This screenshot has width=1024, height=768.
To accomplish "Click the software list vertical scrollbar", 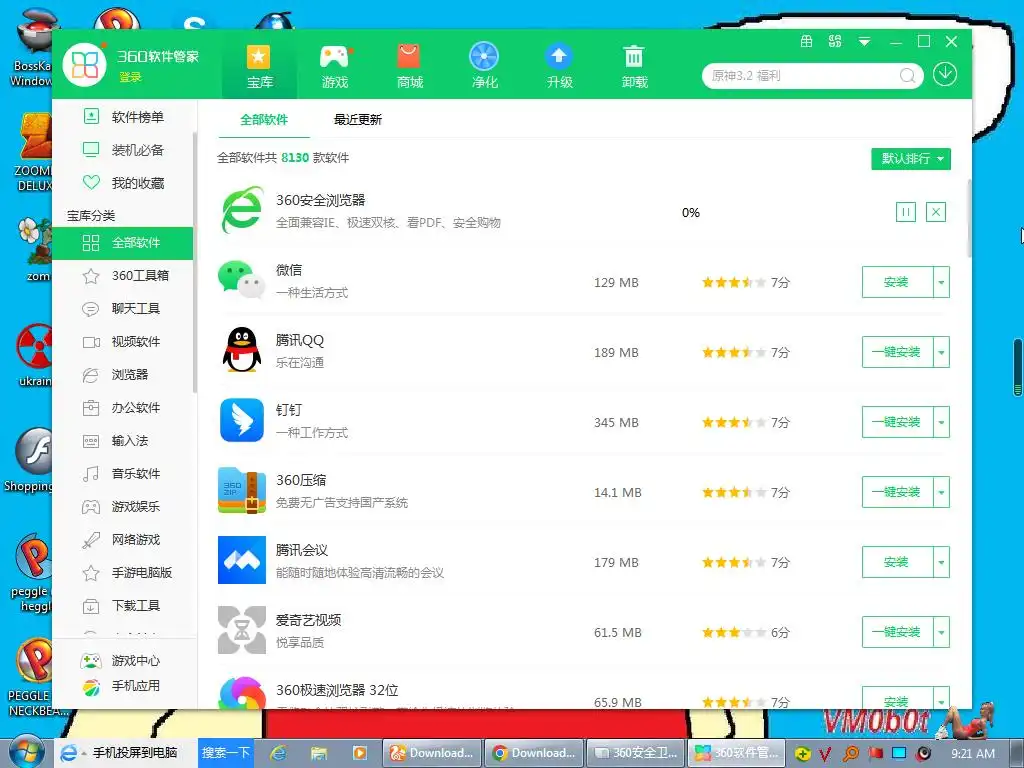I will [969, 219].
